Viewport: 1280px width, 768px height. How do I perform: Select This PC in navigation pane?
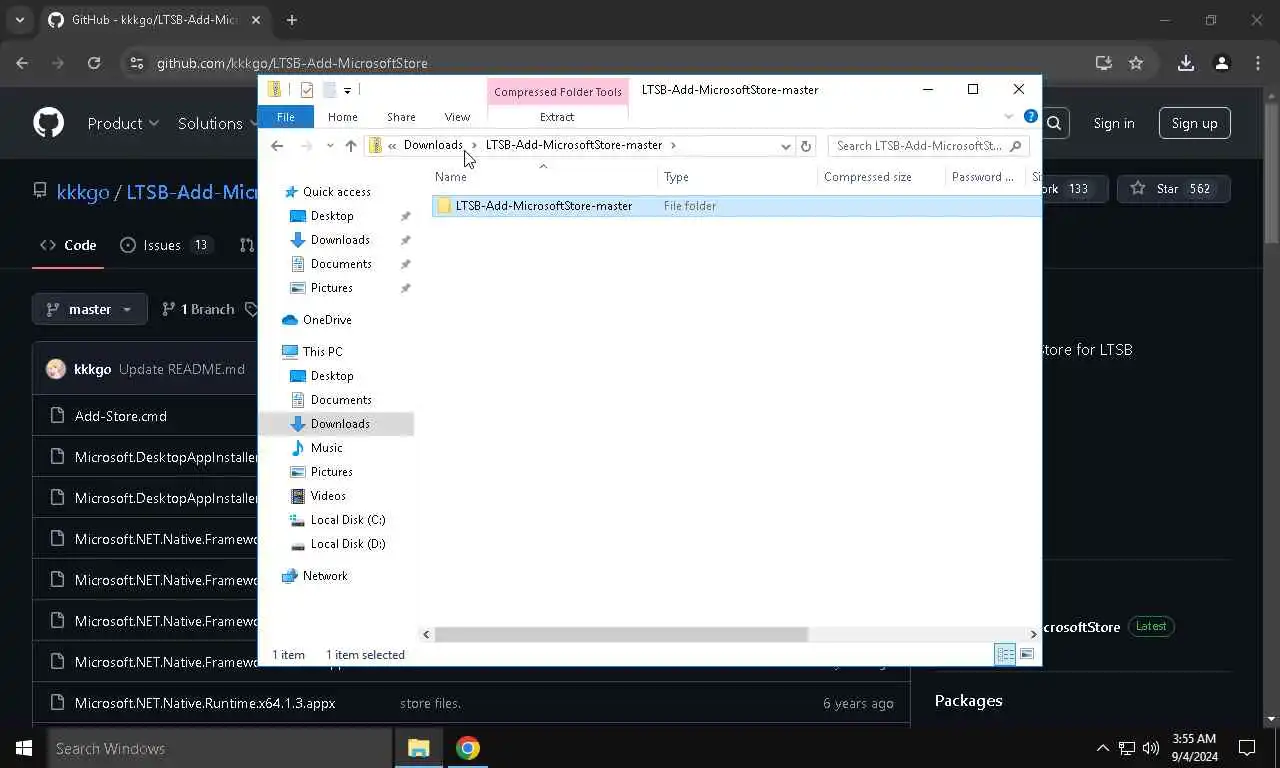(x=322, y=352)
